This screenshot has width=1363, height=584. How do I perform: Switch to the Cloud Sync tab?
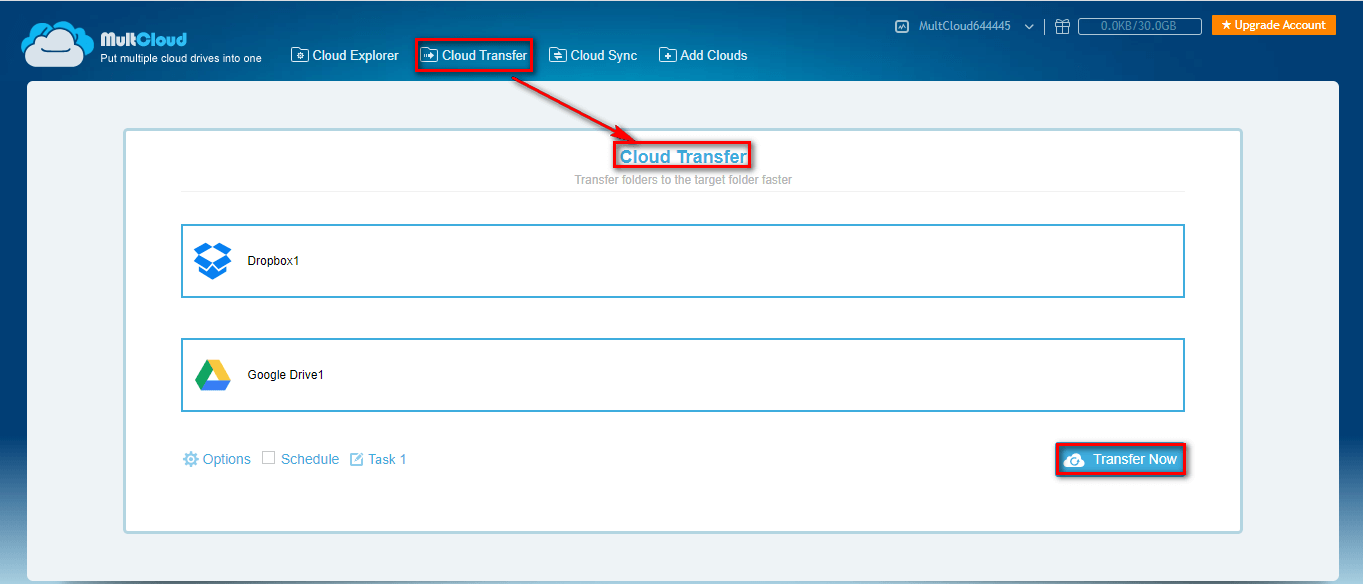point(593,55)
